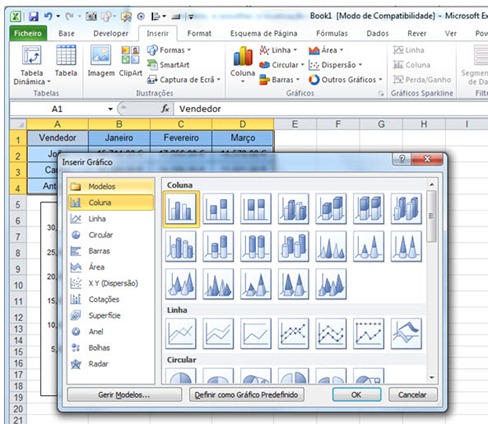This screenshot has width=488, height=424.
Task: Confirm the dialog with OK
Action: coord(356,395)
